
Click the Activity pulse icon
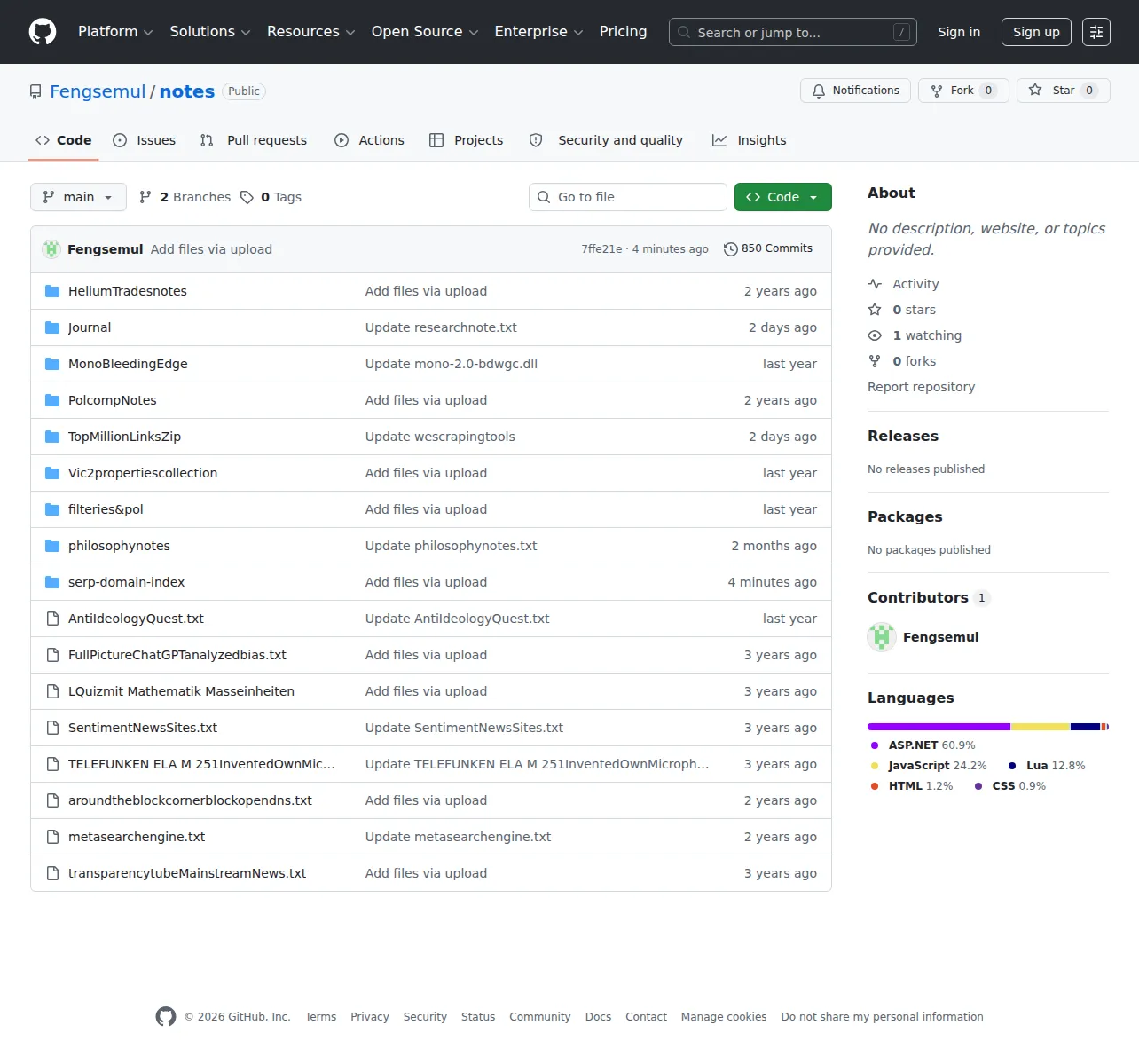point(875,284)
